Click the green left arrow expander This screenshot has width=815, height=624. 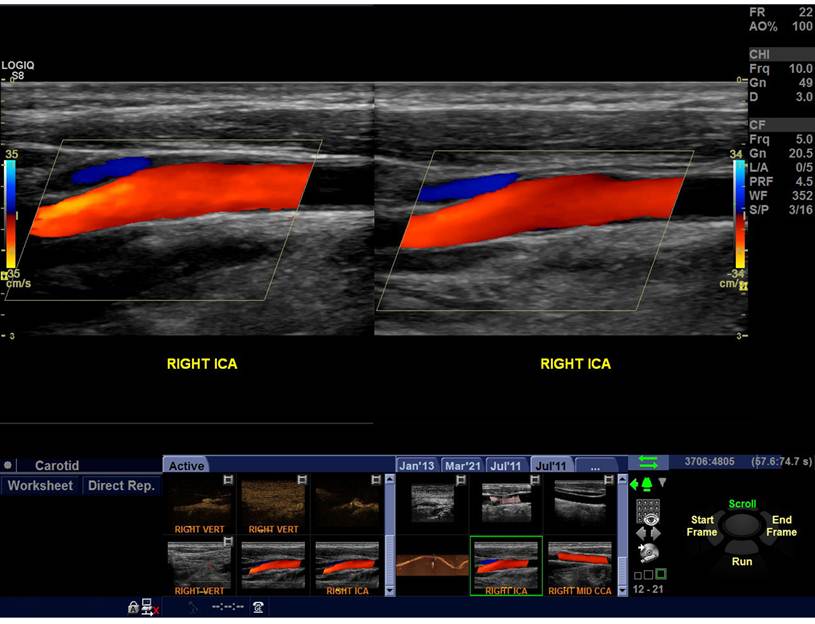pos(633,484)
